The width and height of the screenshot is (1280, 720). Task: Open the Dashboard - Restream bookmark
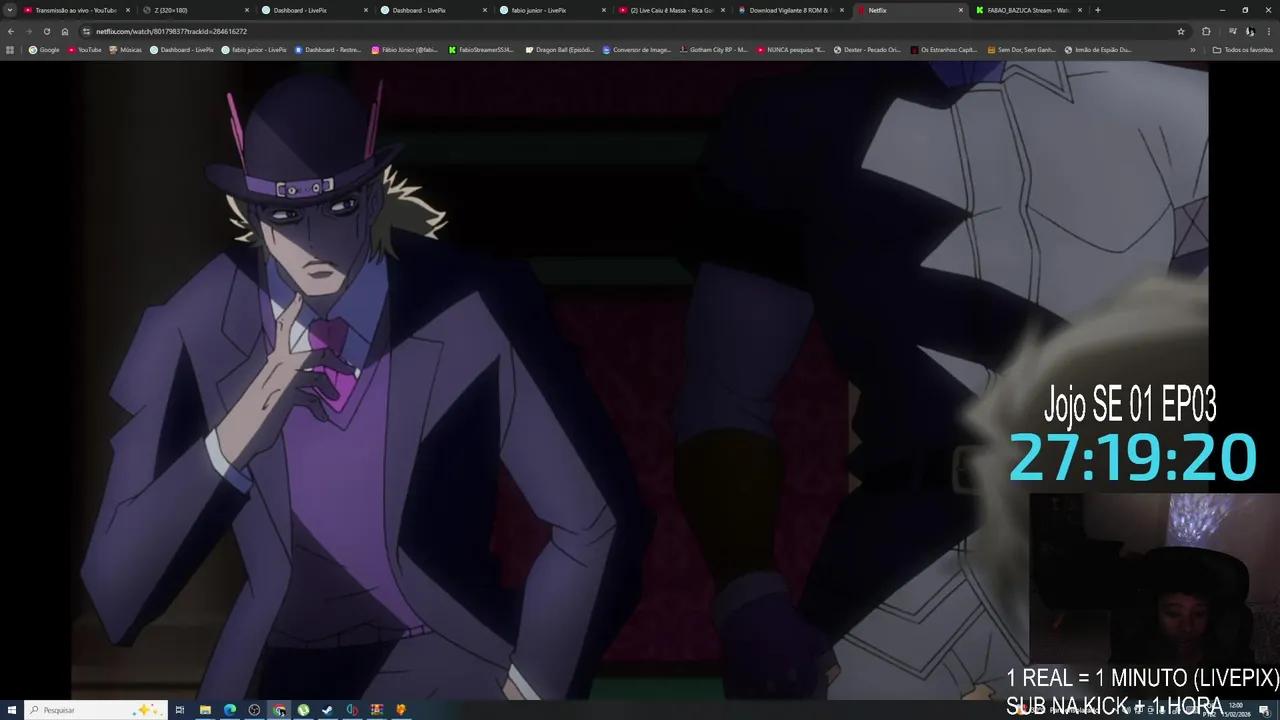click(328, 49)
